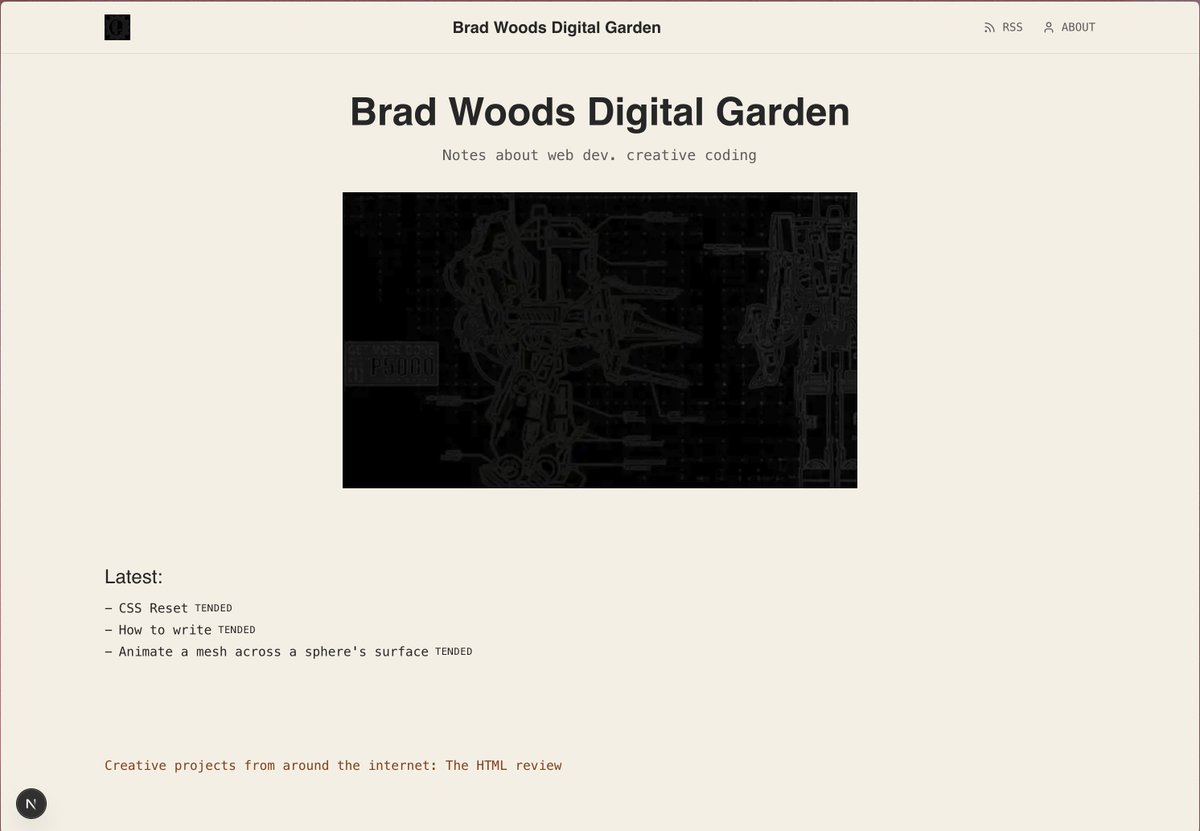
Task: Click the Latest: section heading
Action: coord(133,577)
